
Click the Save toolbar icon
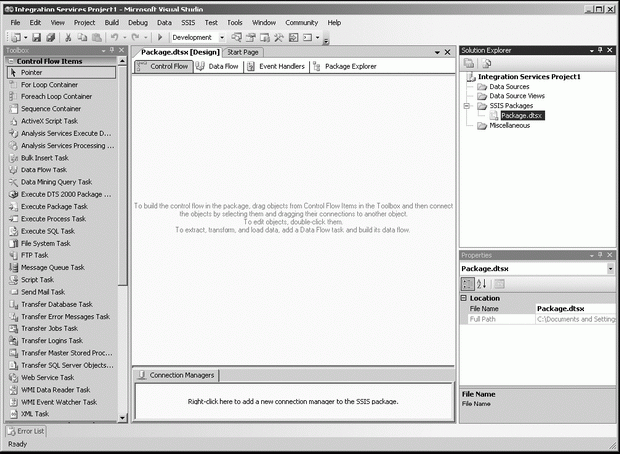(37, 38)
